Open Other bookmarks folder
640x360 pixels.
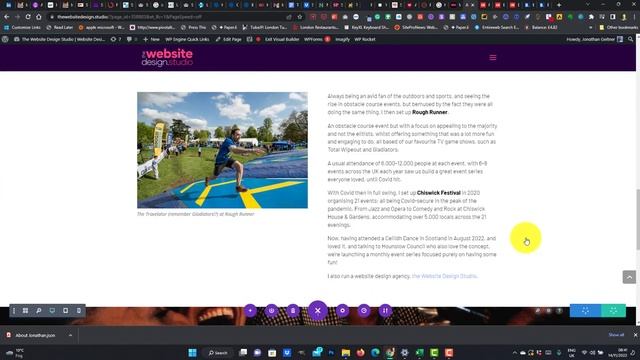pos(618,27)
